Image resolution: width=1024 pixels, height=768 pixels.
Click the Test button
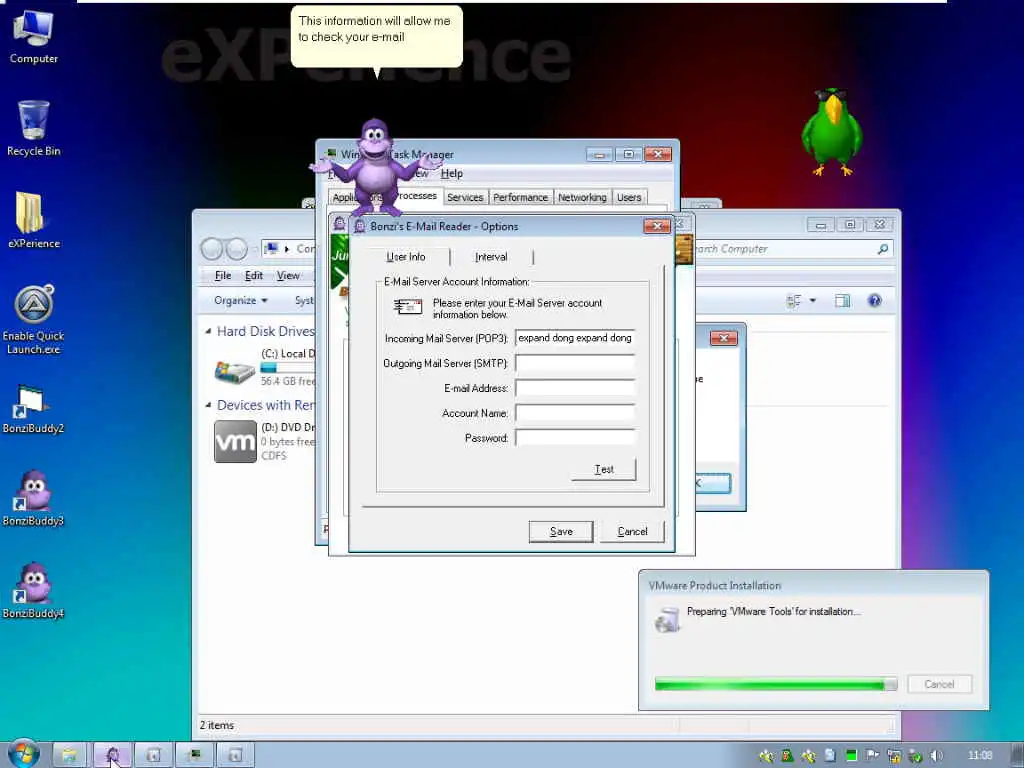click(603, 469)
